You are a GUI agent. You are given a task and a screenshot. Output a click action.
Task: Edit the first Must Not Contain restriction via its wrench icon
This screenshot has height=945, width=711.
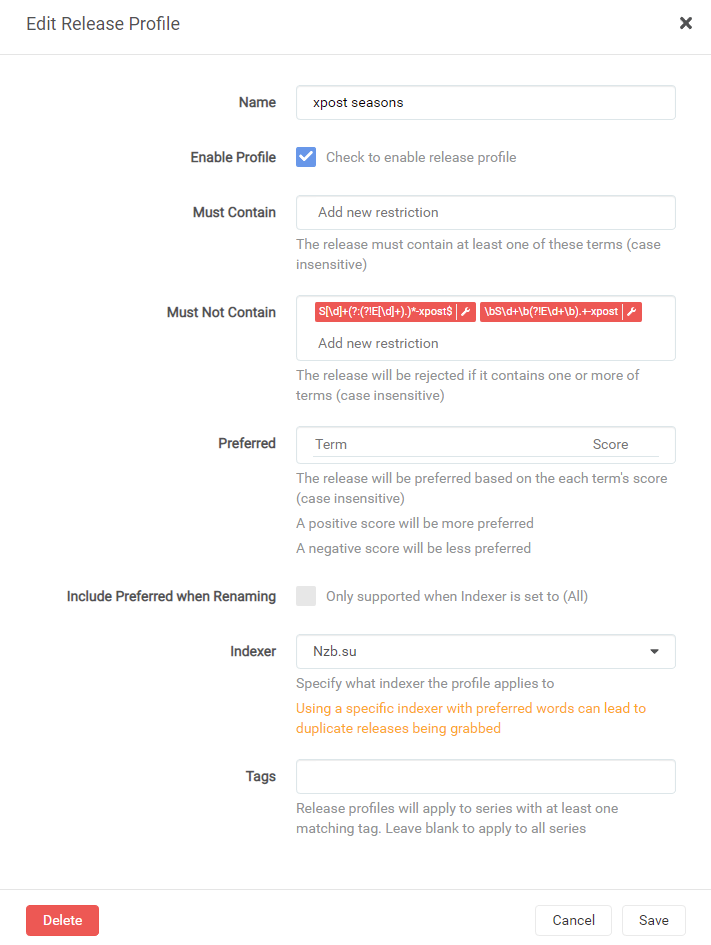tap(465, 311)
